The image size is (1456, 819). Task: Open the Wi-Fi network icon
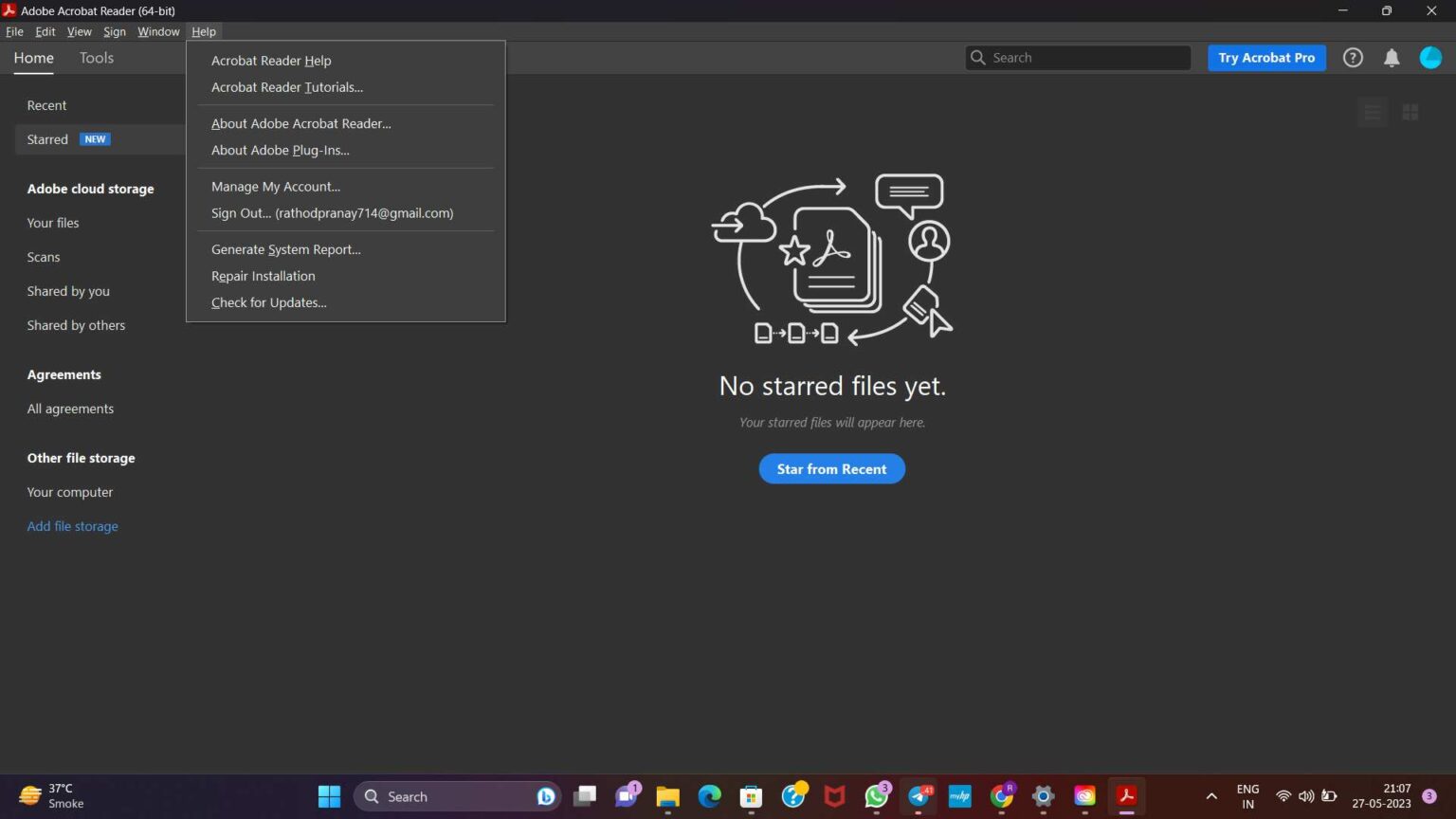[1283, 796]
